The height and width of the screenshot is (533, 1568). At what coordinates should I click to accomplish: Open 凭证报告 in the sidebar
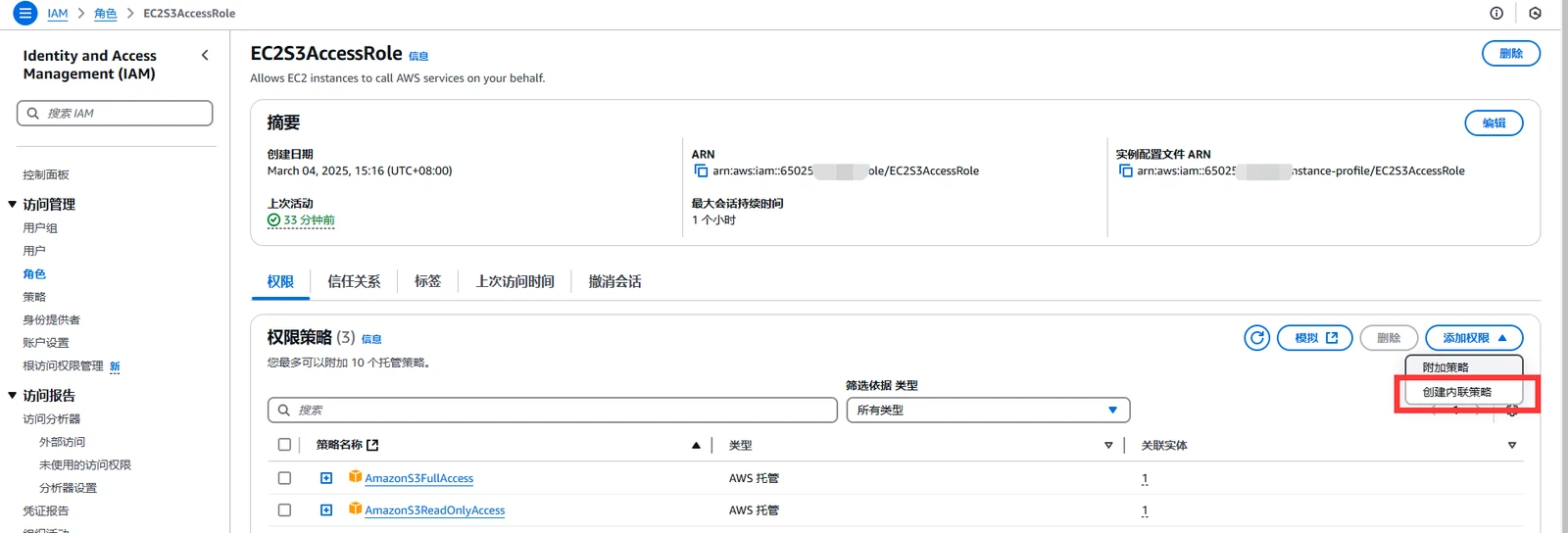[46, 510]
